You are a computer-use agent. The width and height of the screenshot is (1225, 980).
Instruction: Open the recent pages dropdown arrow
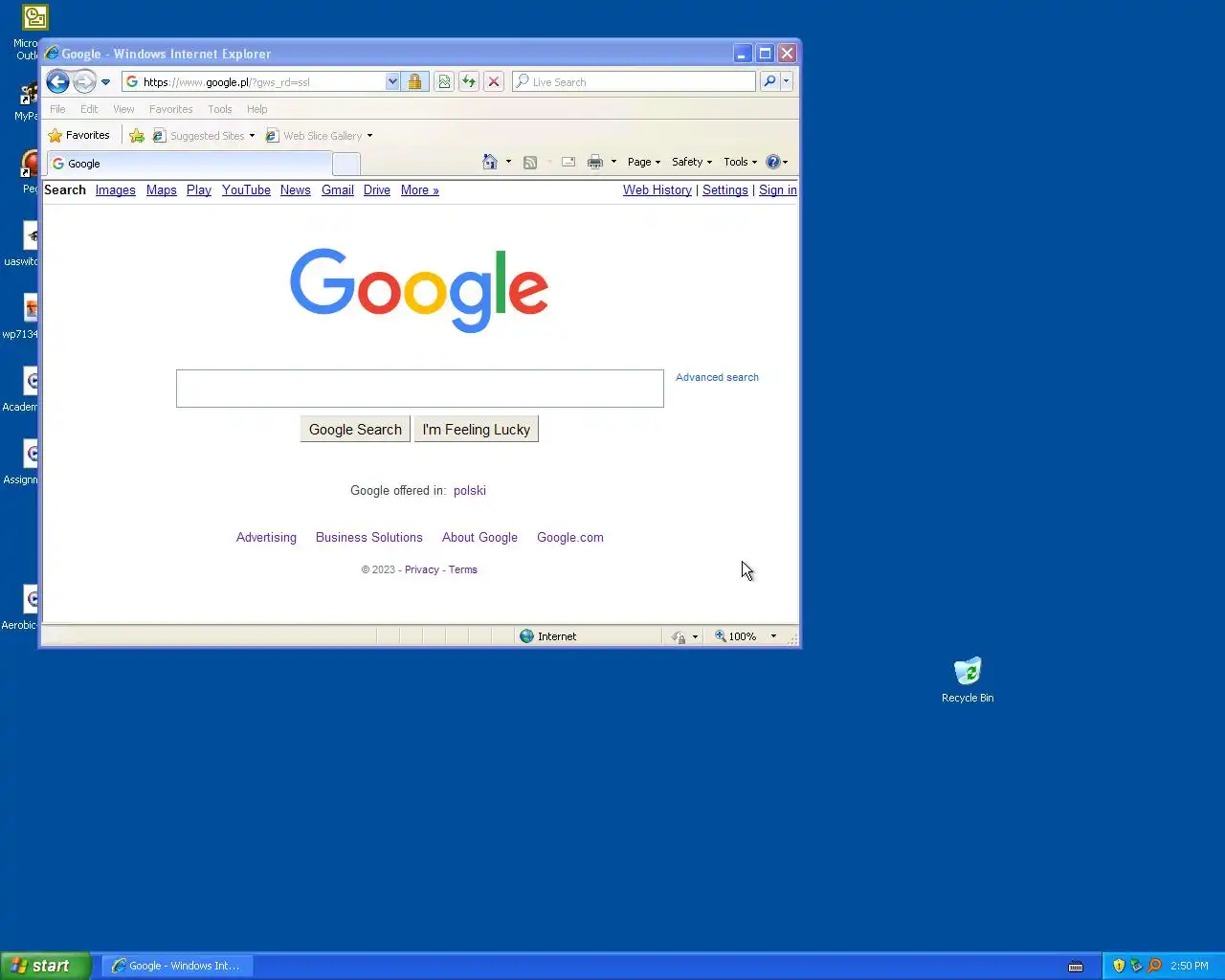pyautogui.click(x=105, y=82)
